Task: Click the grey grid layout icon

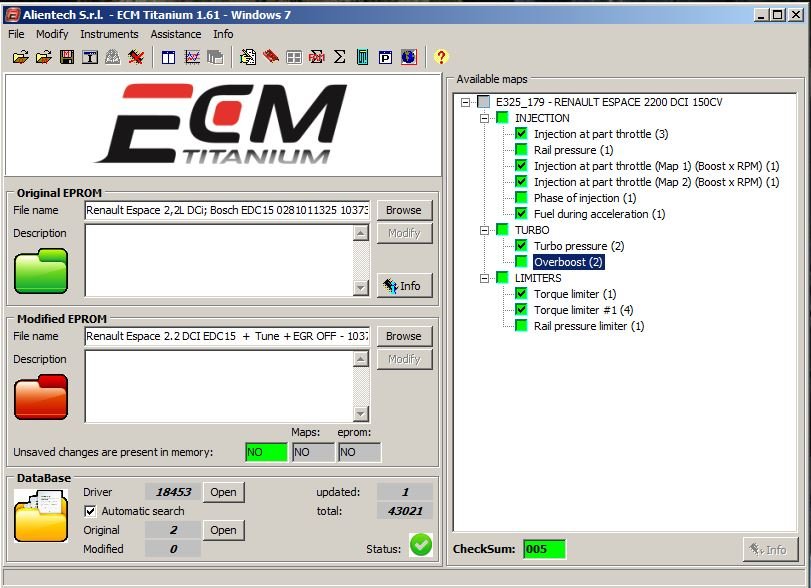Action: click(294, 57)
